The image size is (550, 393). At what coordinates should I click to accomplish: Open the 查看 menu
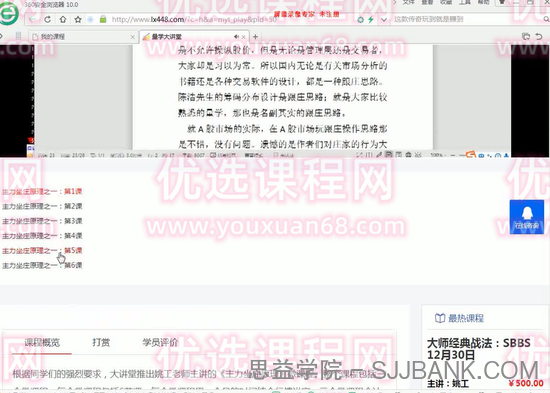tap(427, 2)
